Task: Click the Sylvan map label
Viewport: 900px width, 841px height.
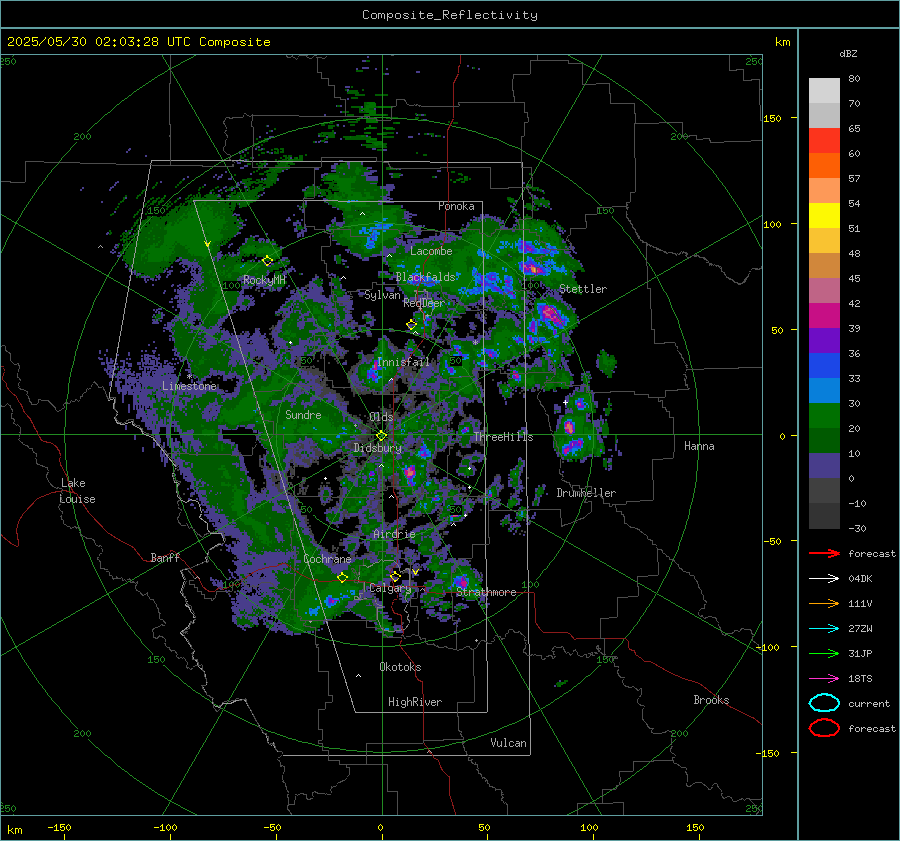Action: [382, 295]
